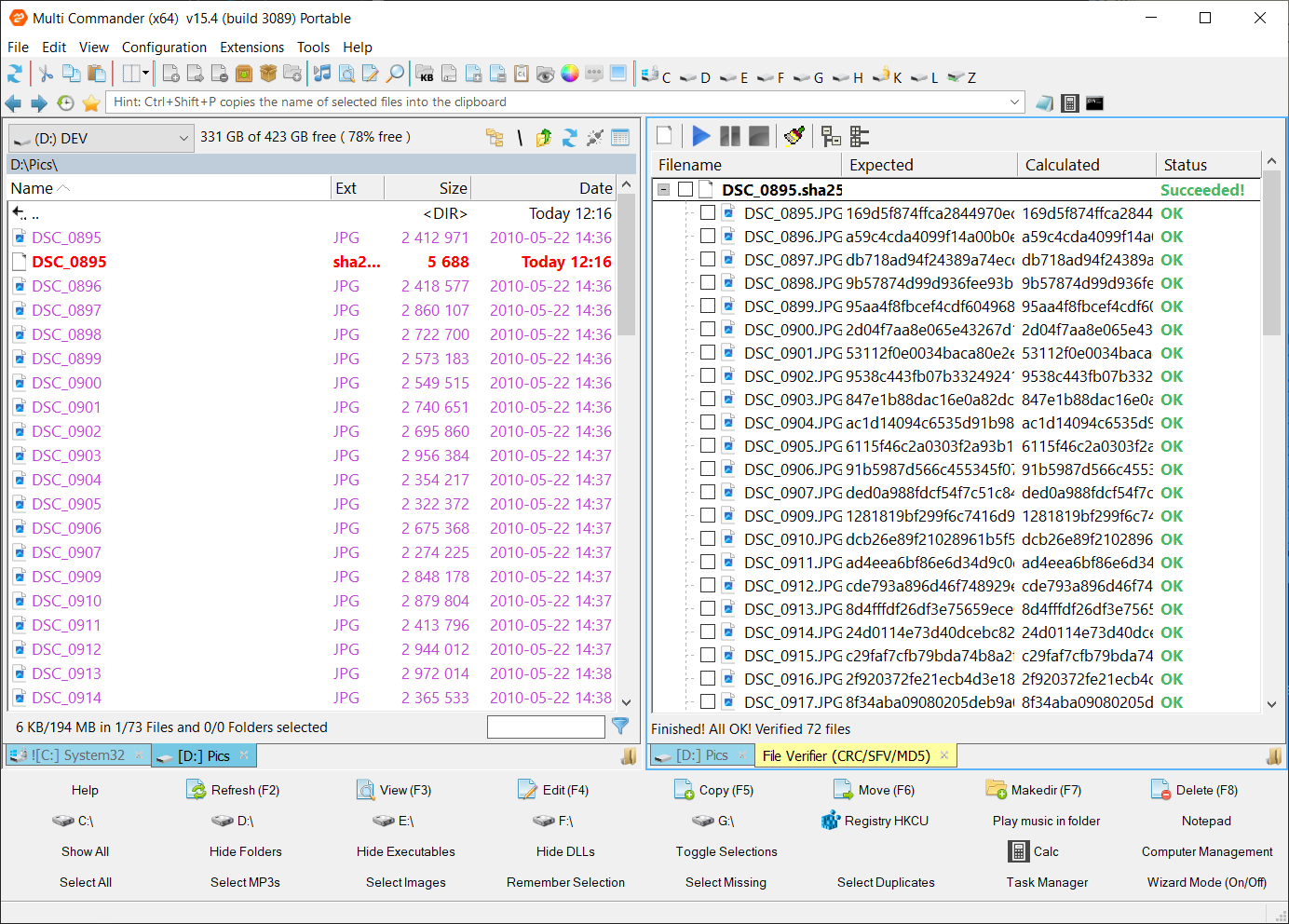Click the broom clear-list icon in verifier
Image resolution: width=1289 pixels, height=924 pixels.
pos(794,137)
